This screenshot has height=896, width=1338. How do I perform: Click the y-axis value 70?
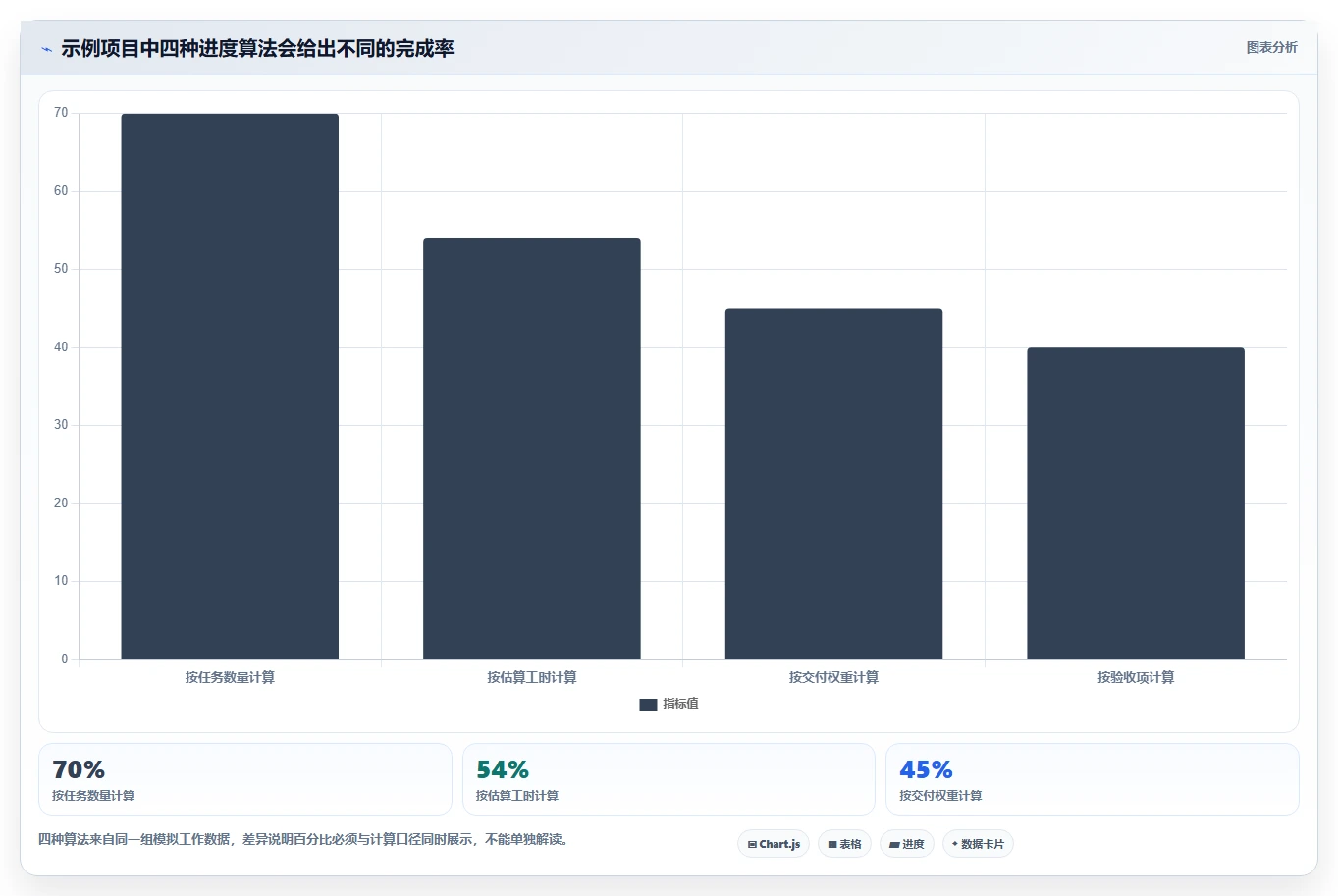point(61,113)
